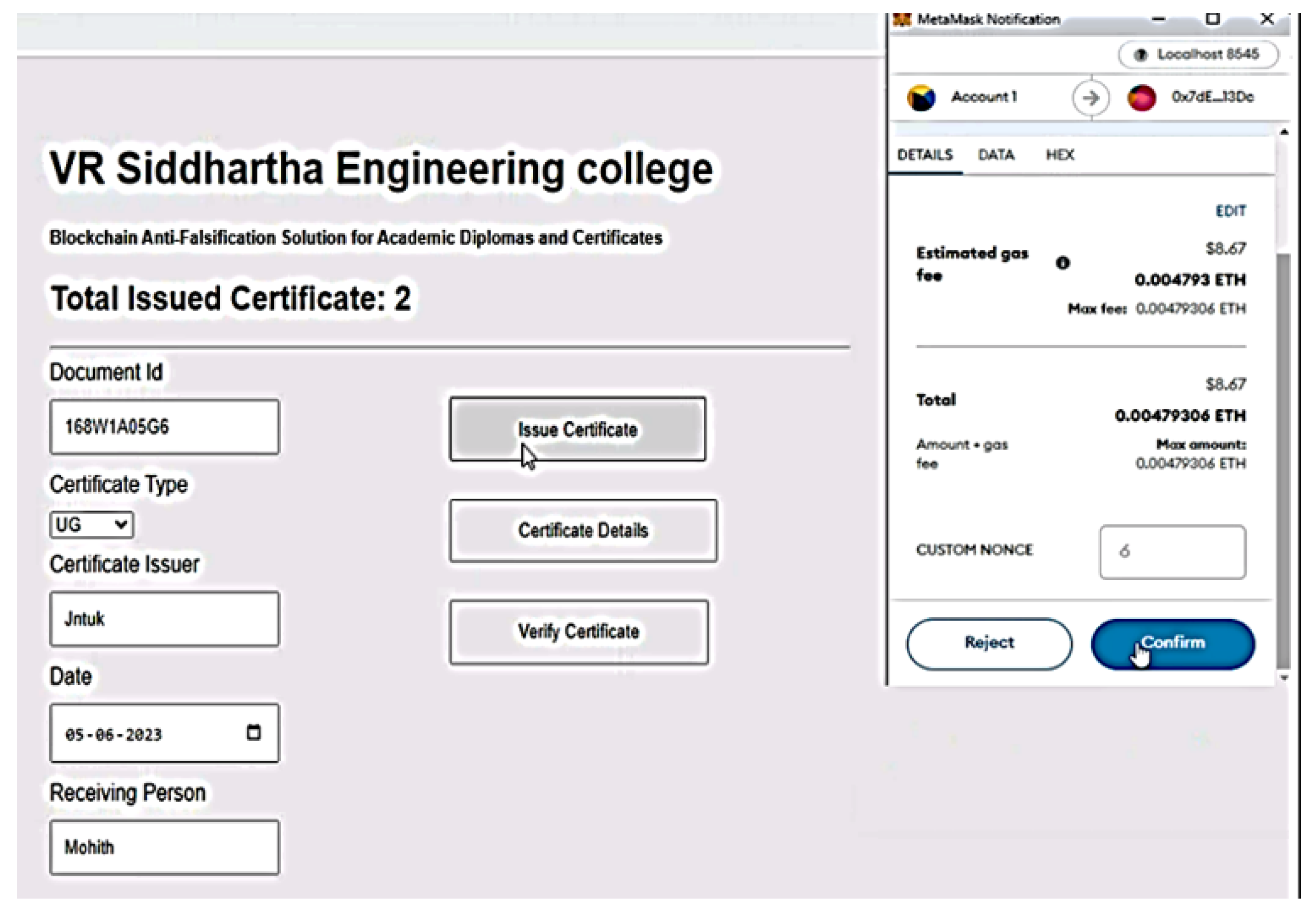This screenshot has width=1316, height=913.
Task: Expand the Certificate Type UG dropdown
Action: pos(91,524)
